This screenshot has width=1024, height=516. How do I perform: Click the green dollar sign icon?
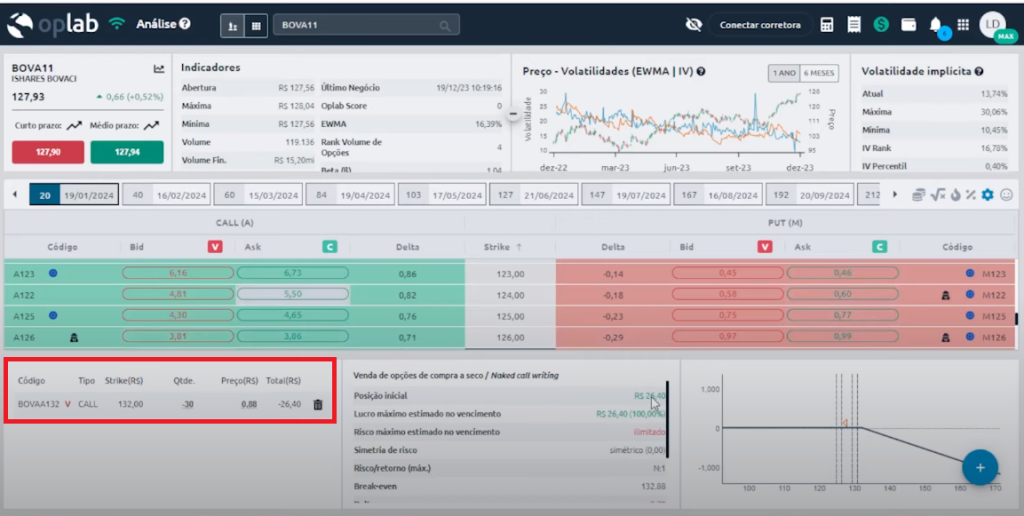point(881,24)
